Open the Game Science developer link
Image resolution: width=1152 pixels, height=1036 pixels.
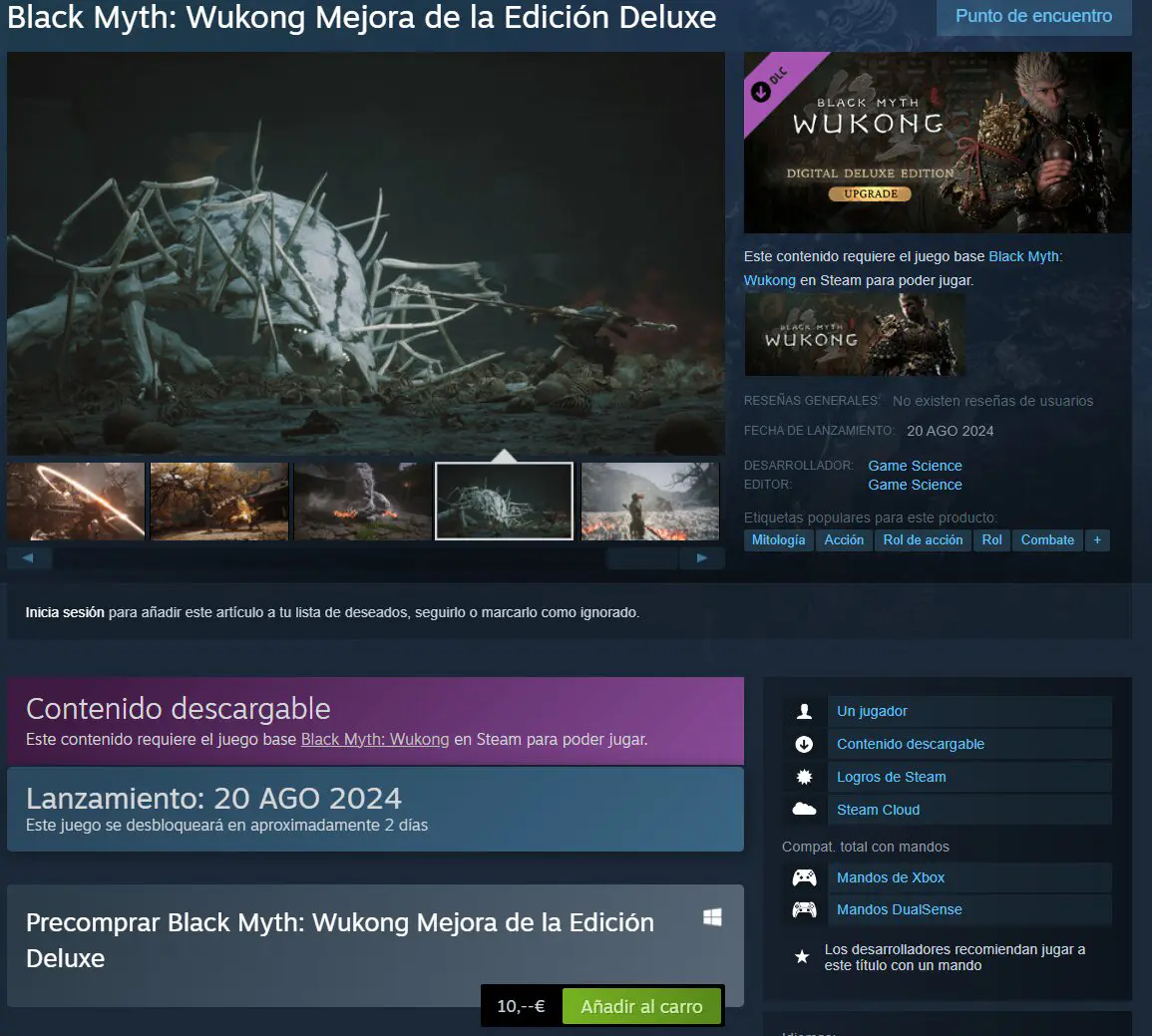pos(915,466)
